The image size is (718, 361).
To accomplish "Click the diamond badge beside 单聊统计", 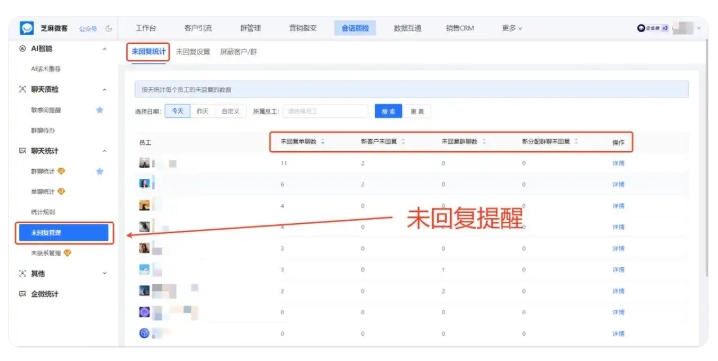I will coord(61,191).
